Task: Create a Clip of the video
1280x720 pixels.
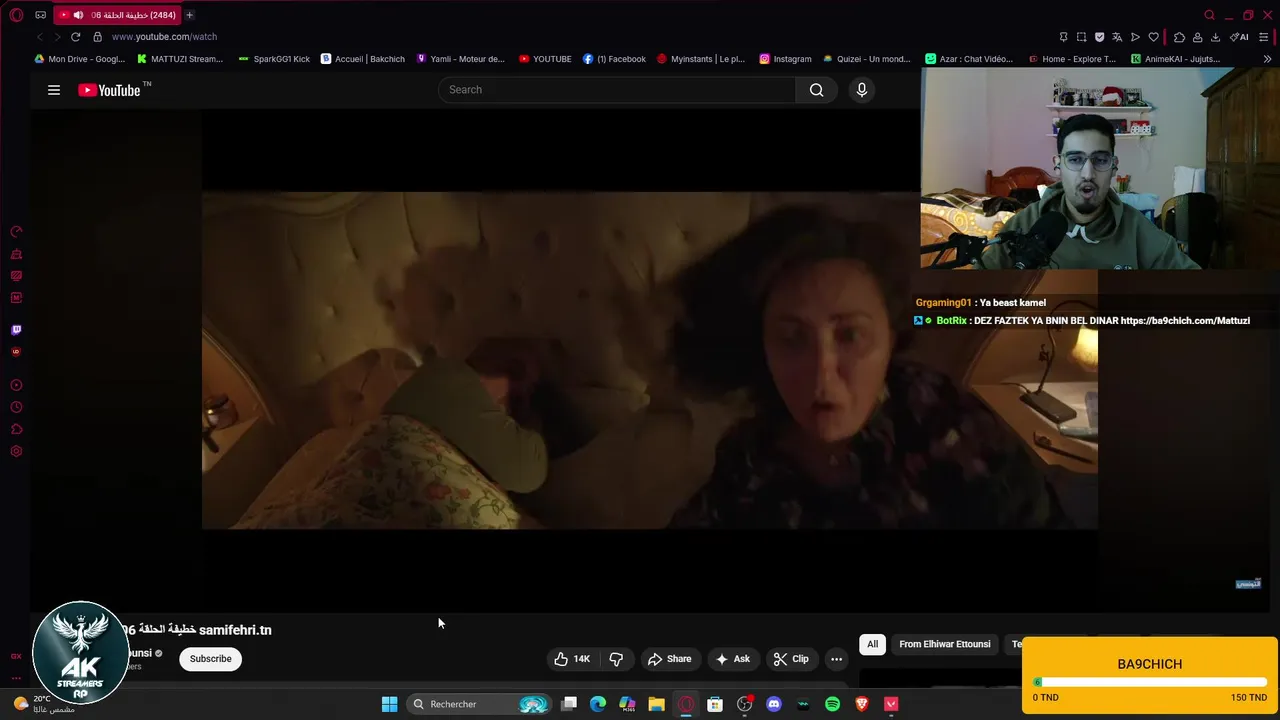Action: pyautogui.click(x=791, y=659)
